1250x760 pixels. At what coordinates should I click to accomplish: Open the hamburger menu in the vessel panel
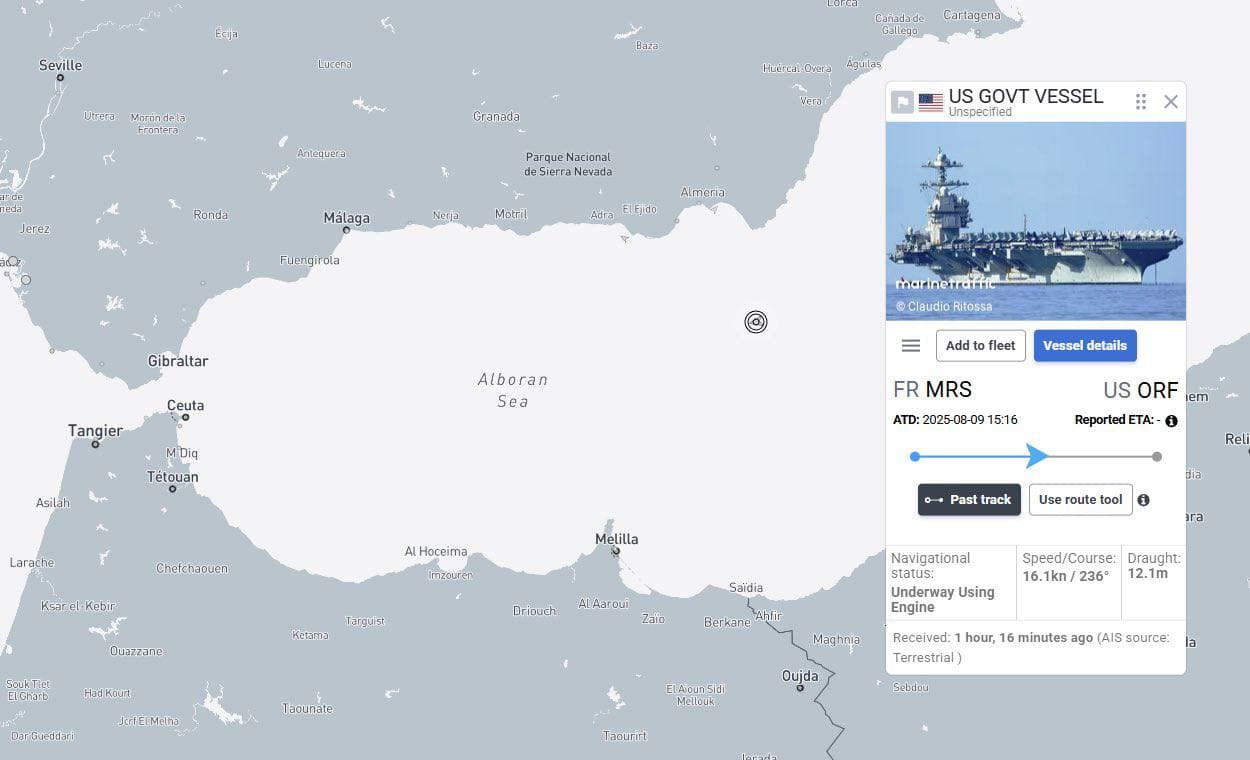pos(910,345)
